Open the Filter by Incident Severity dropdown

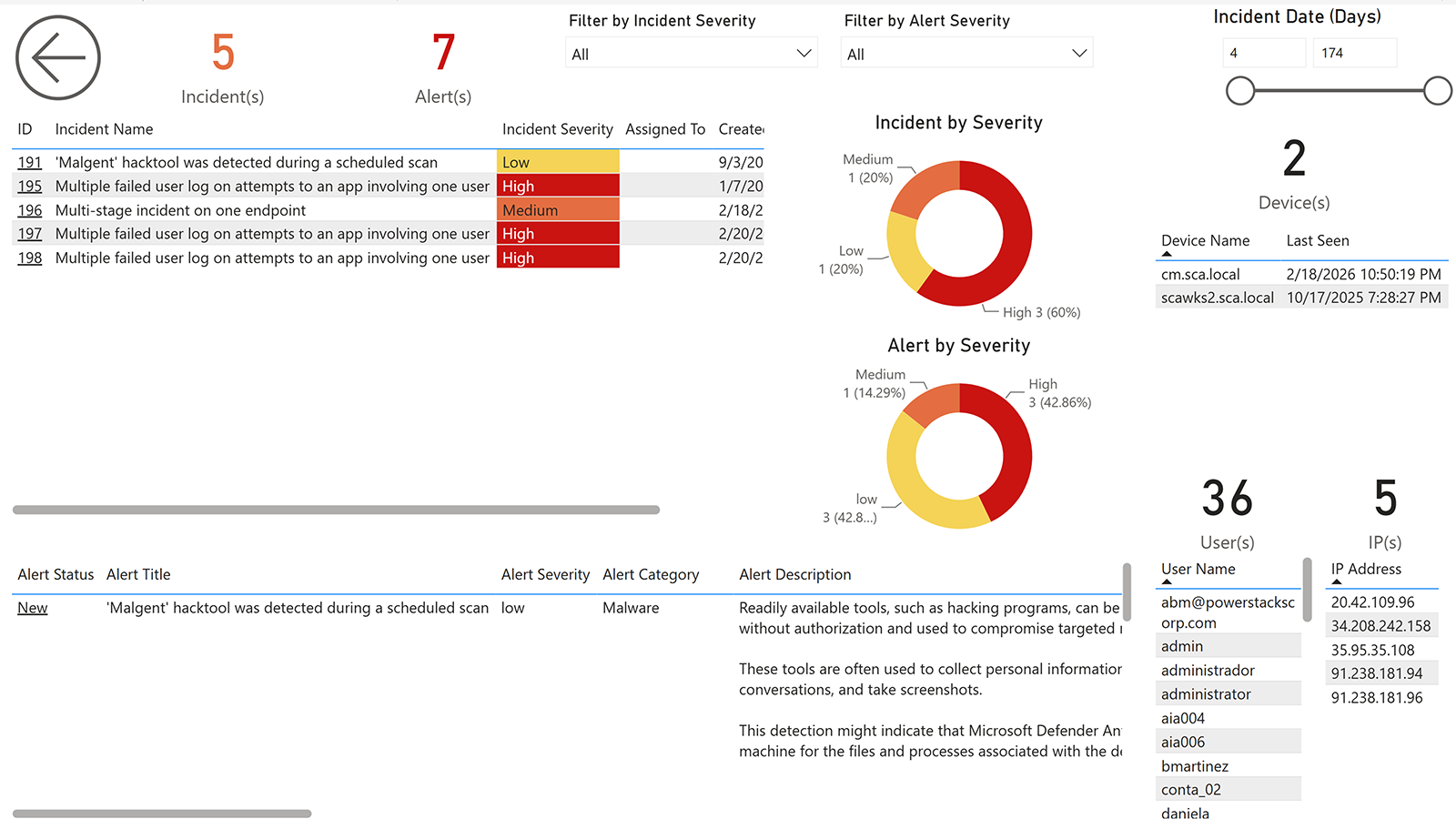point(692,54)
